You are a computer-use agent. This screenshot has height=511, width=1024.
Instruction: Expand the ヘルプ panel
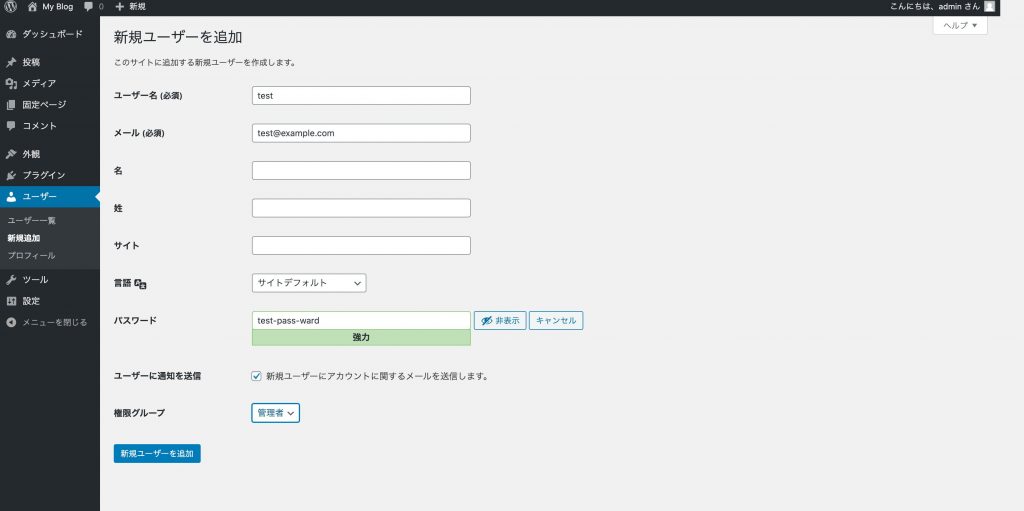[x=960, y=25]
